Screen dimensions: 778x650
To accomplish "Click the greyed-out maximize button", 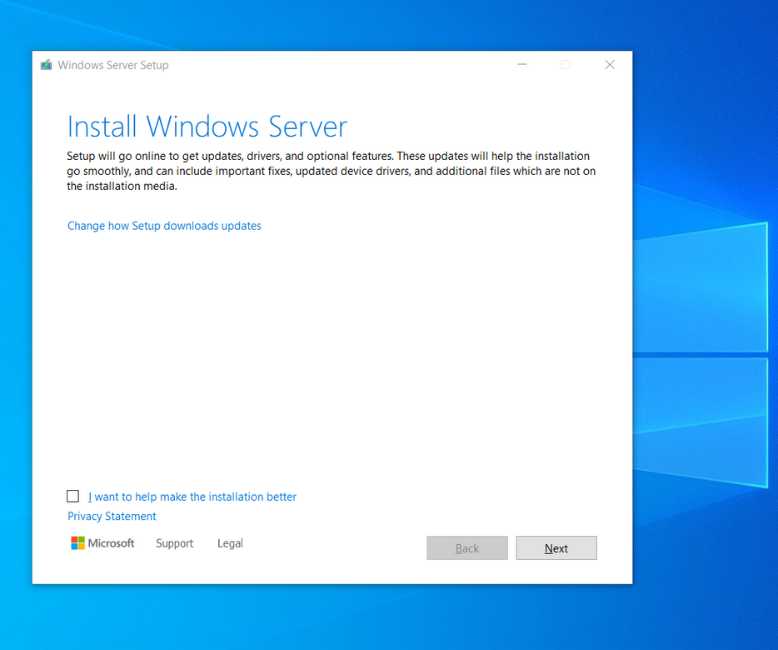I will coord(565,65).
